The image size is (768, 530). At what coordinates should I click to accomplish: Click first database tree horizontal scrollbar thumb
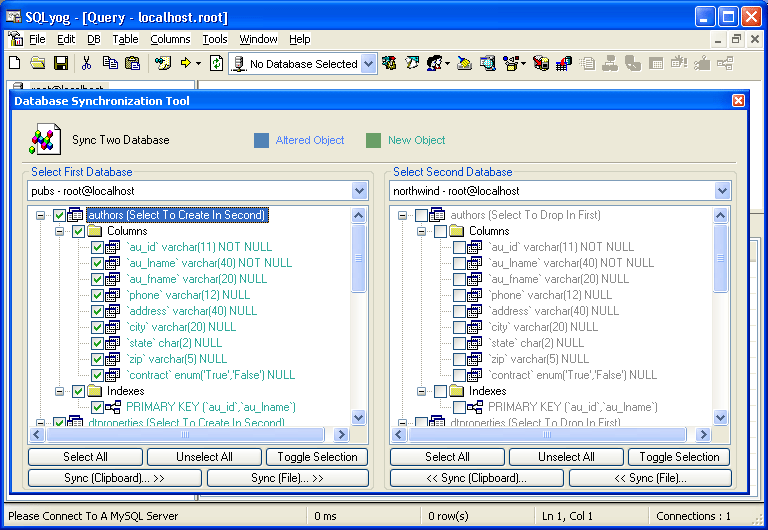point(185,434)
